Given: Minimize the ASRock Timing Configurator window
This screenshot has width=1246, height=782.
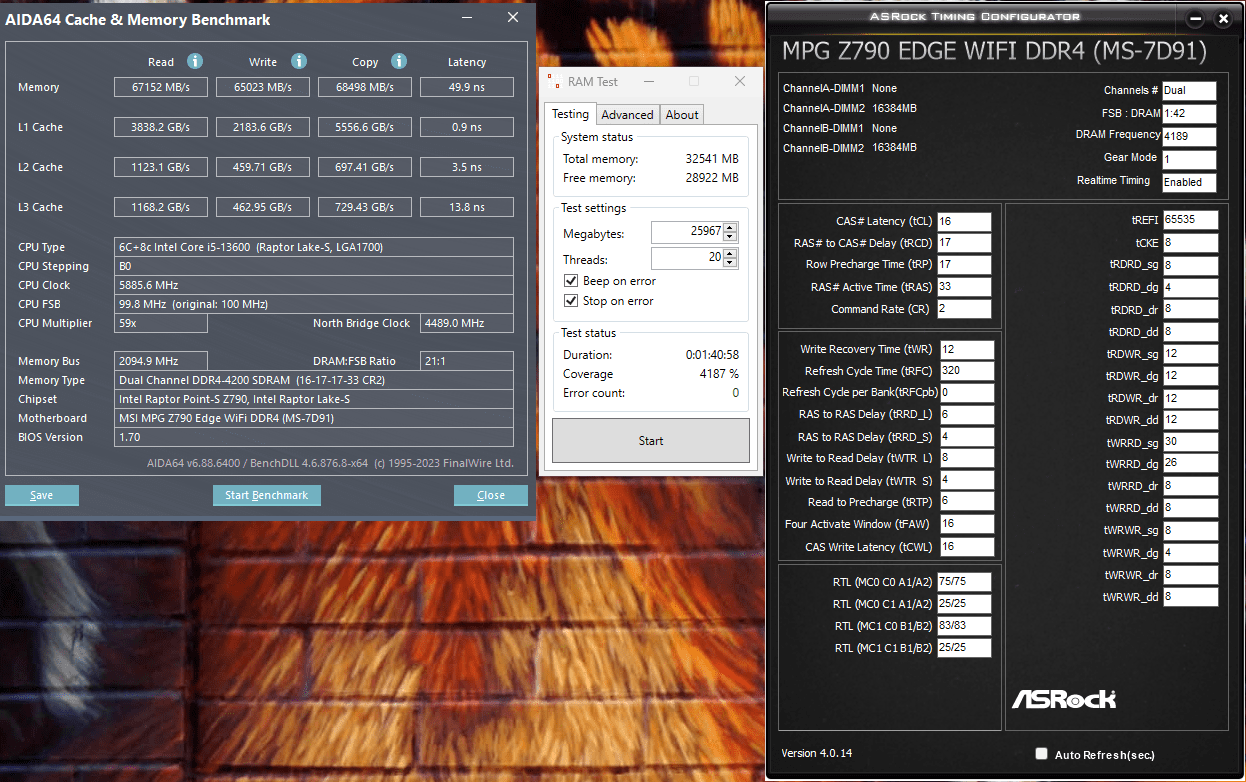Looking at the screenshot, I should [x=1195, y=19].
